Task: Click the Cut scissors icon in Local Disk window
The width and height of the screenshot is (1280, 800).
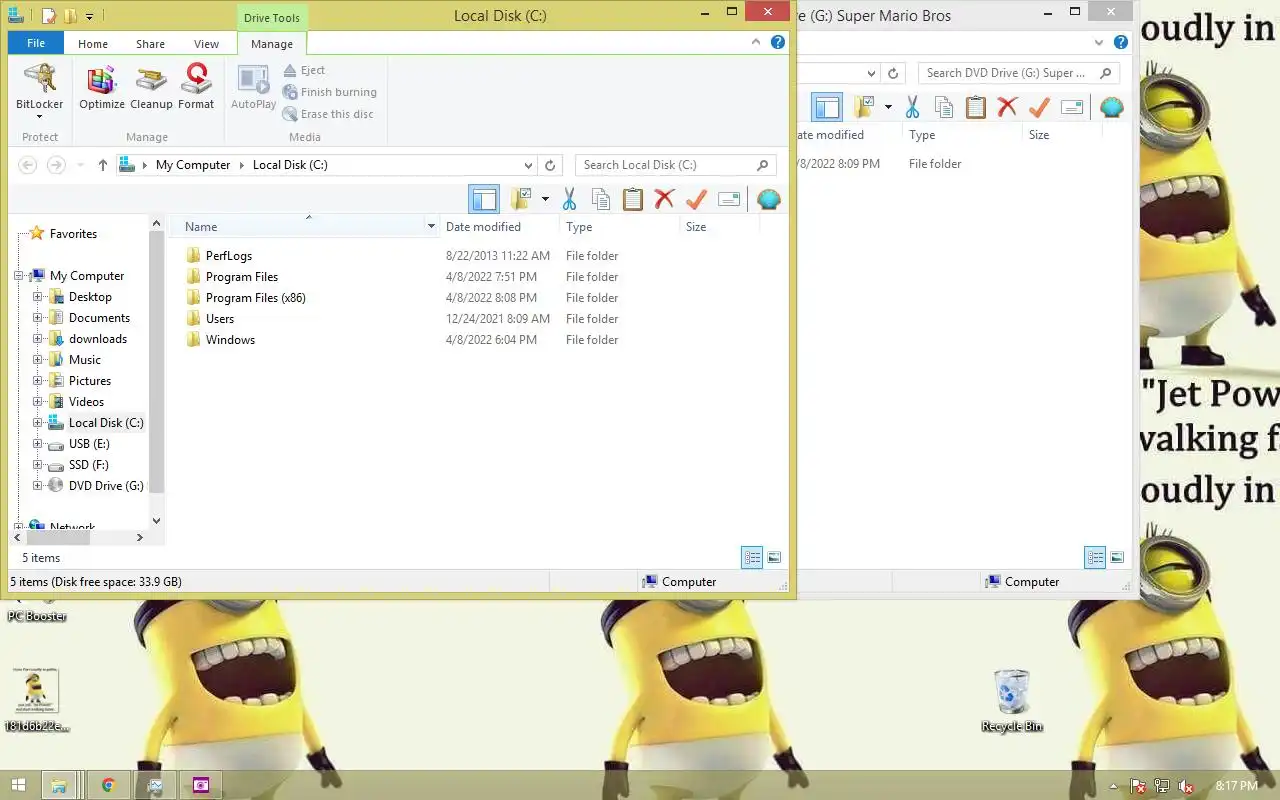Action: tap(569, 199)
